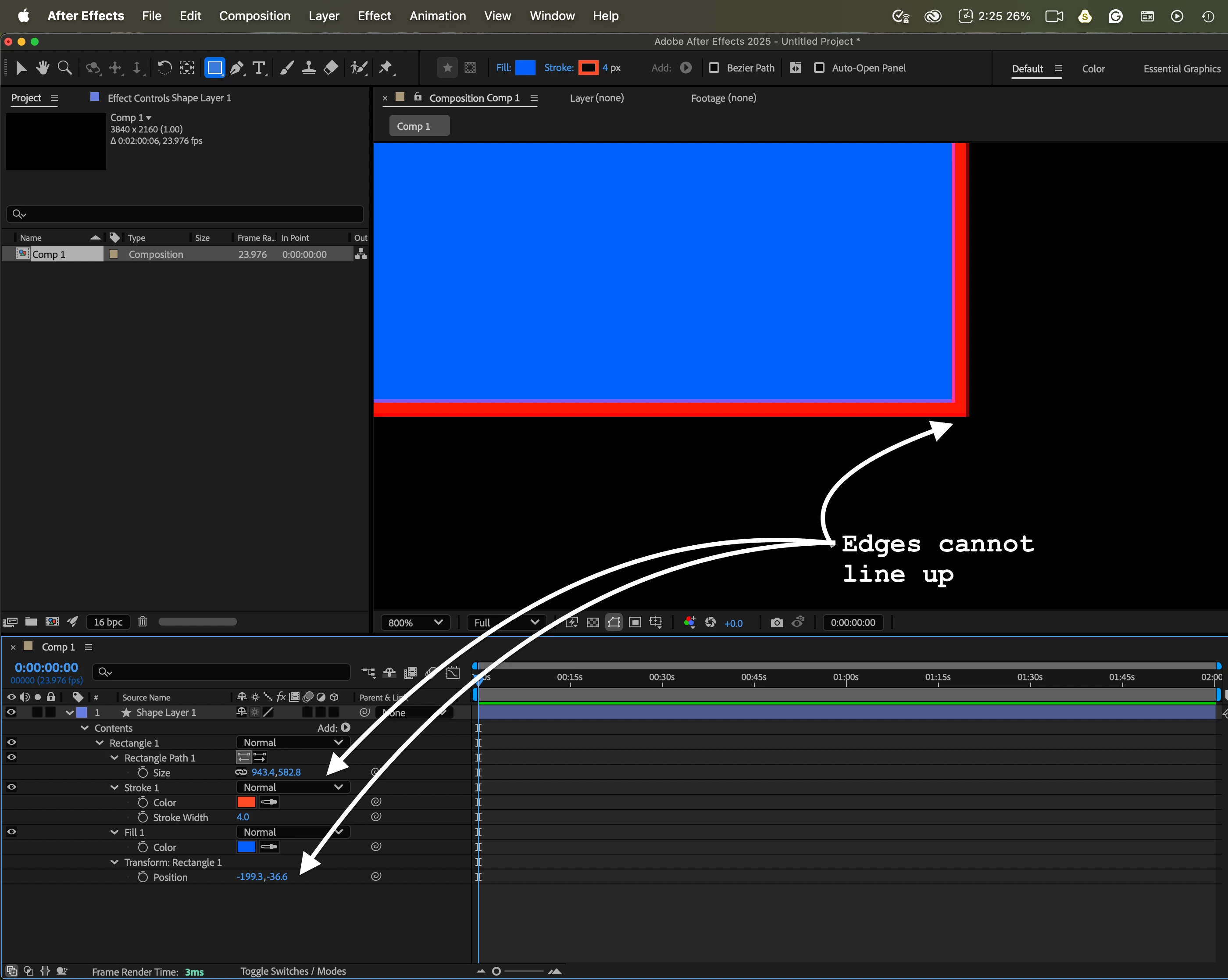Select the Zoom magnifier tool
The height and width of the screenshot is (980, 1228).
click(65, 68)
